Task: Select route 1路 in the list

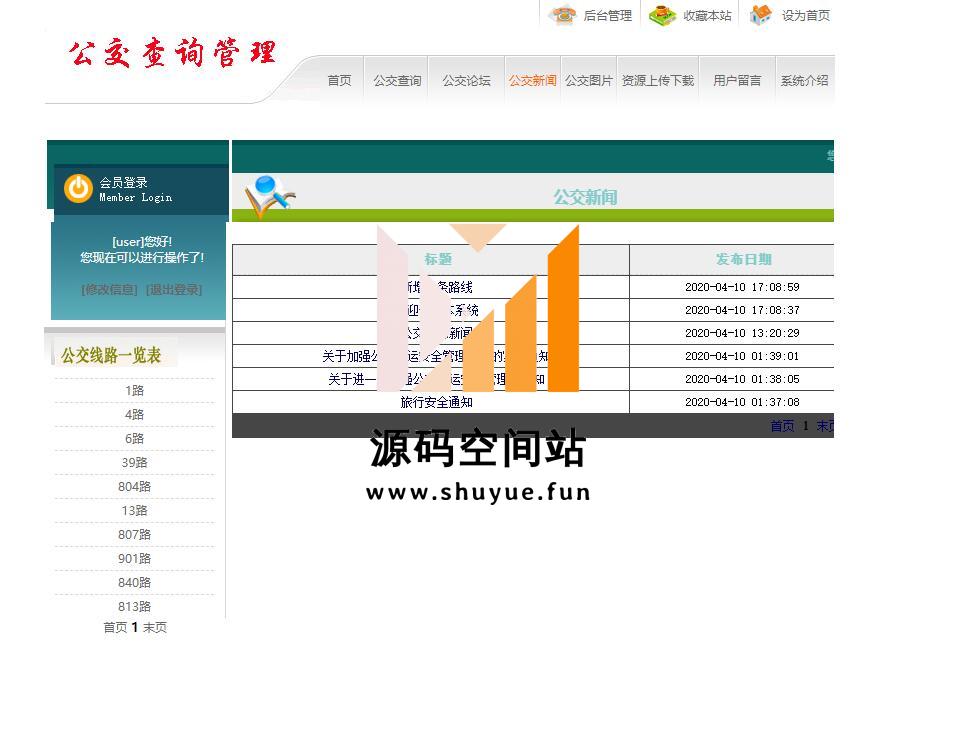Action: [134, 391]
